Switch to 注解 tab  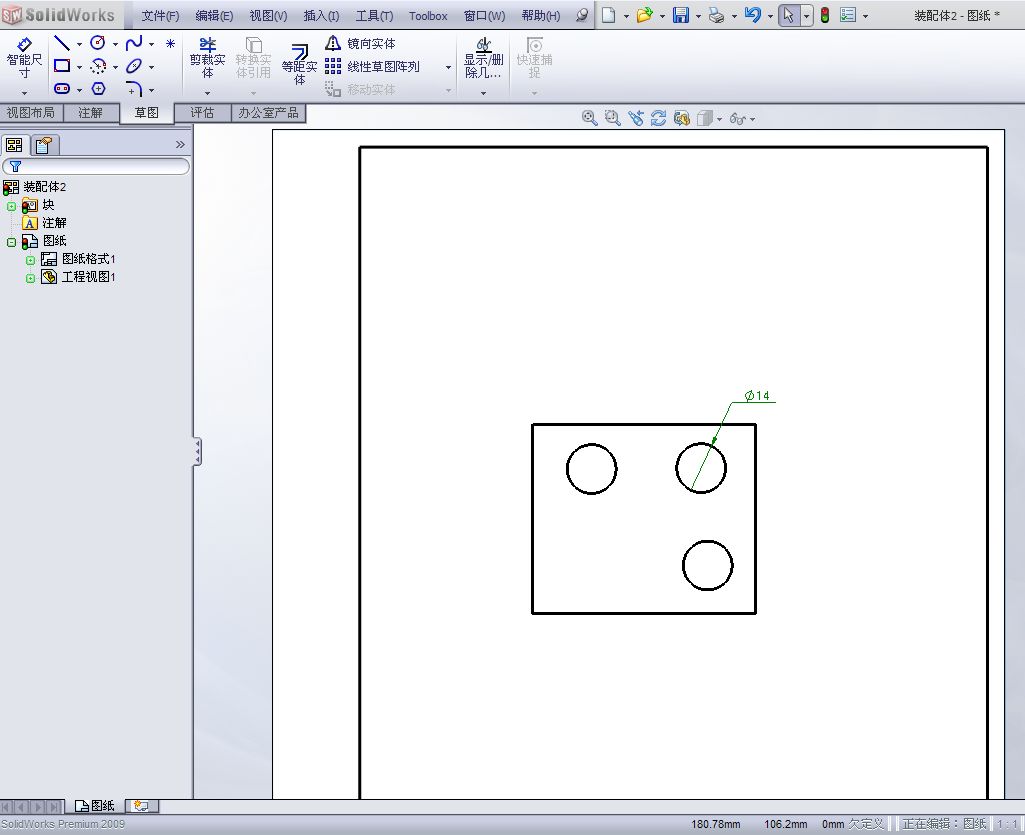click(90, 112)
